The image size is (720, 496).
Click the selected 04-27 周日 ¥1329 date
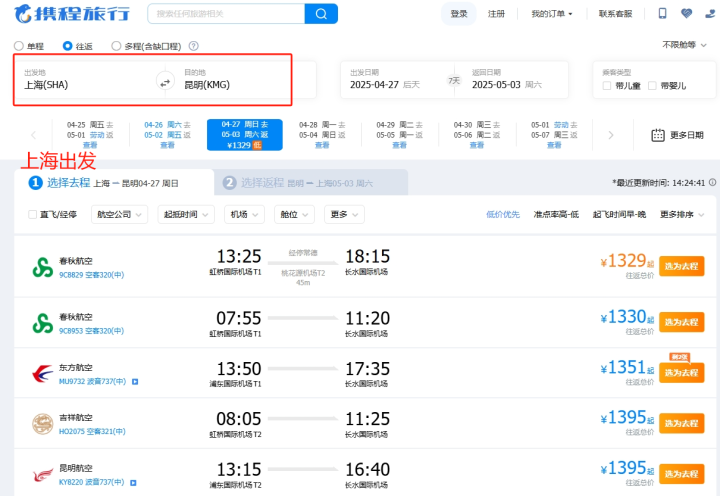click(245, 135)
